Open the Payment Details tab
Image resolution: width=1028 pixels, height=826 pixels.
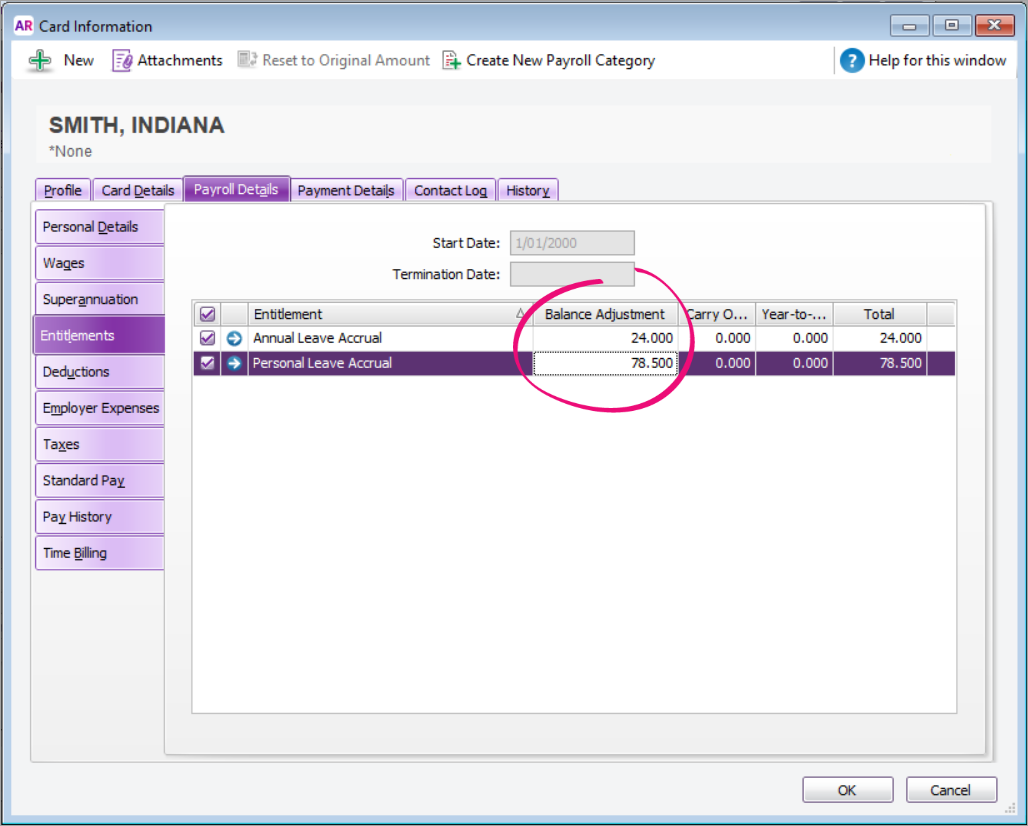[x=346, y=190]
